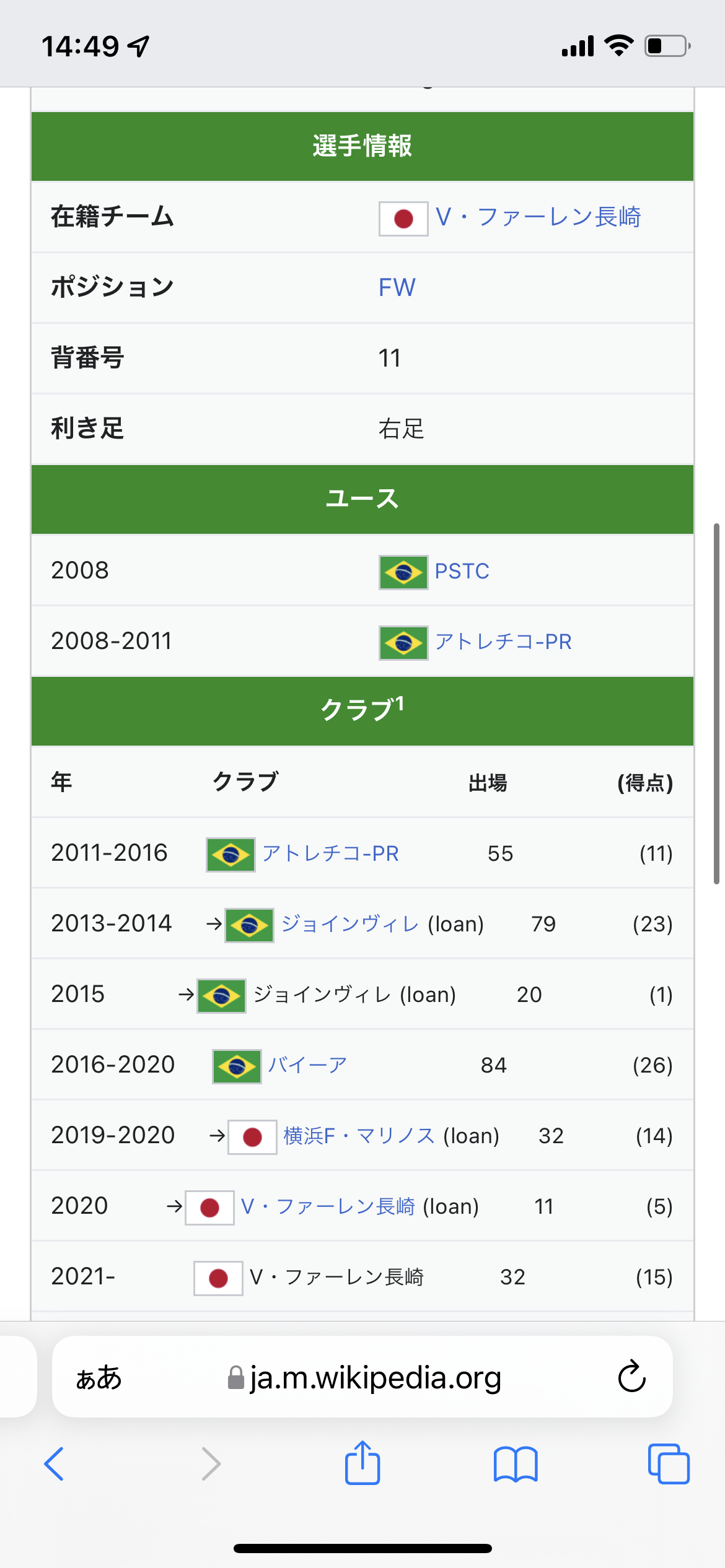Open the ジョインヴィレ link in 2013-2014 row
Image resolution: width=725 pixels, height=1568 pixels.
(350, 924)
